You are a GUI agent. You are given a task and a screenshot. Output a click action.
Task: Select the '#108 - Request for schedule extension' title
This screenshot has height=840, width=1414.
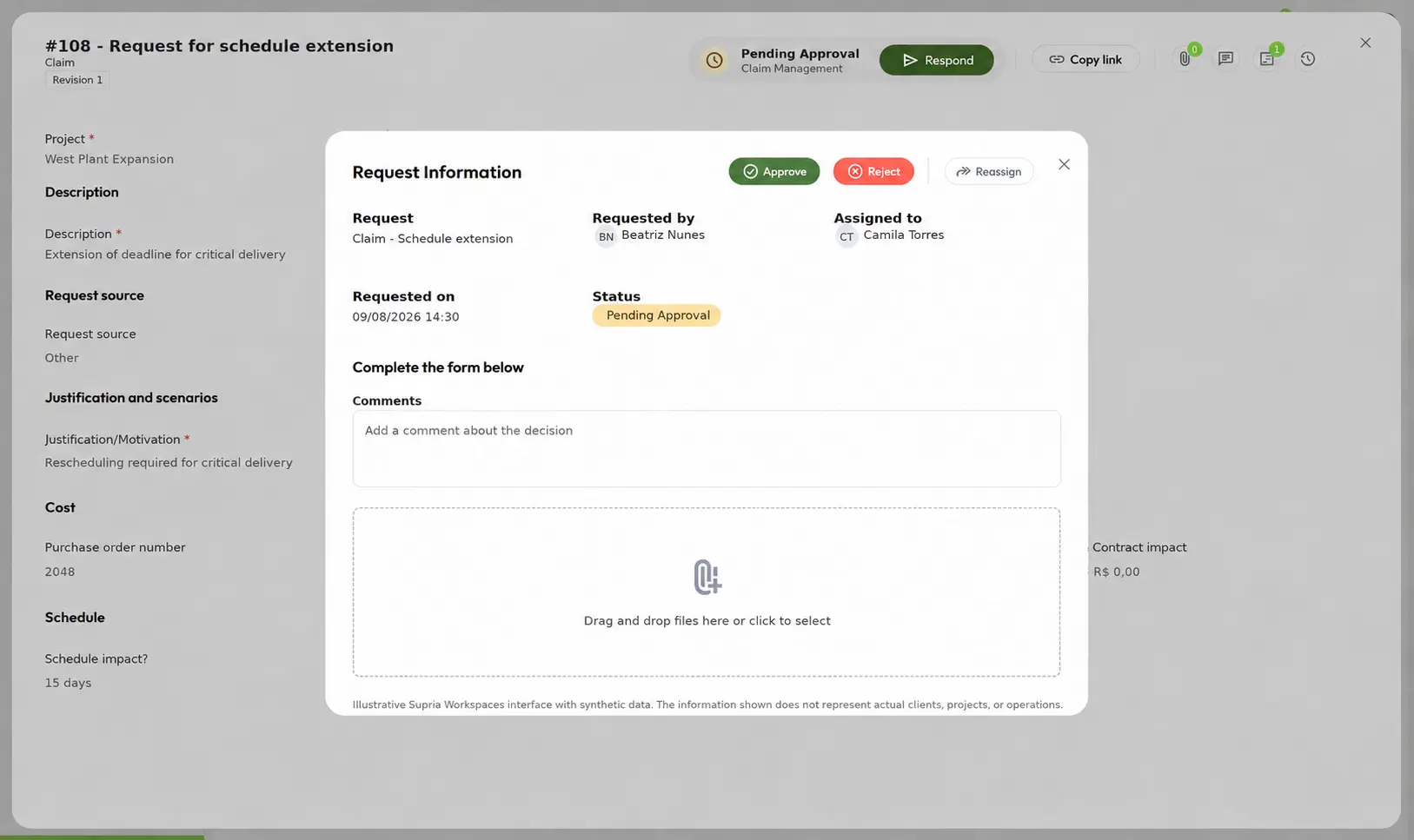point(219,46)
